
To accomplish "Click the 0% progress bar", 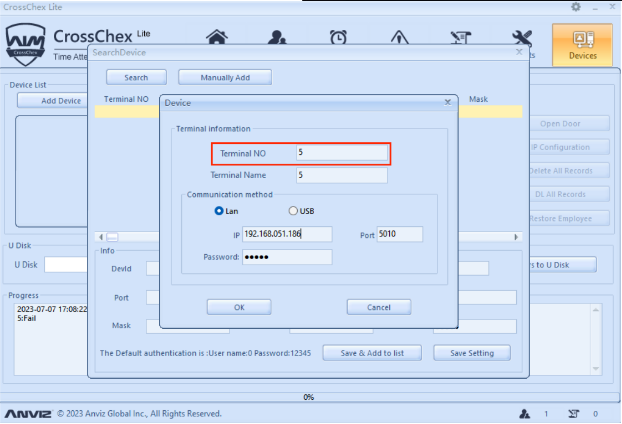I will pos(309,397).
